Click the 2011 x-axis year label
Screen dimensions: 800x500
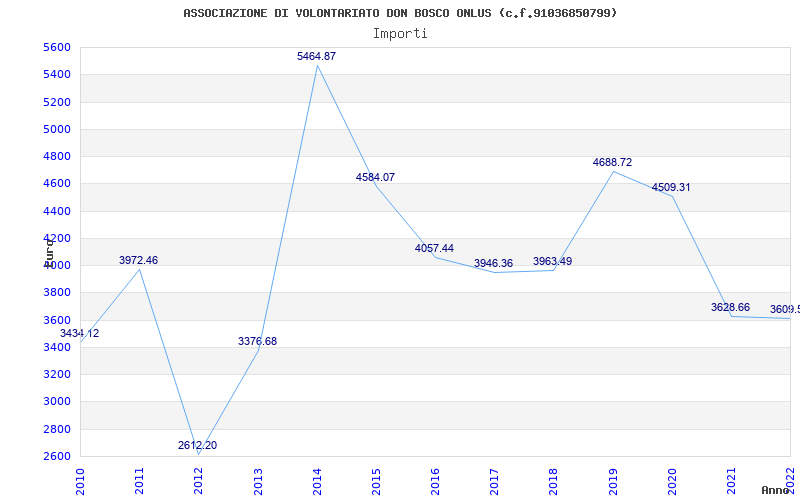click(140, 482)
